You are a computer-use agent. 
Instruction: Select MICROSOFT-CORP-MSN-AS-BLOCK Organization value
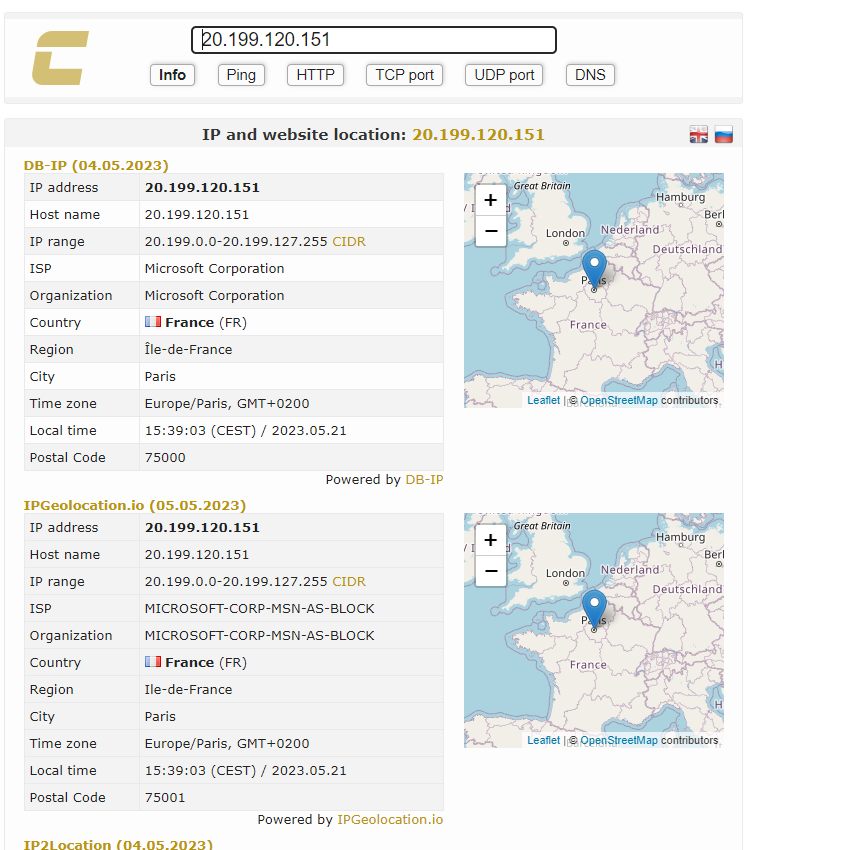click(x=259, y=635)
